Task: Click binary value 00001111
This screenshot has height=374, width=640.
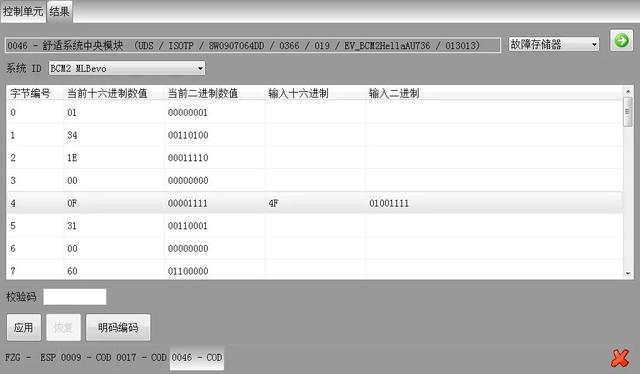Action: click(188, 203)
